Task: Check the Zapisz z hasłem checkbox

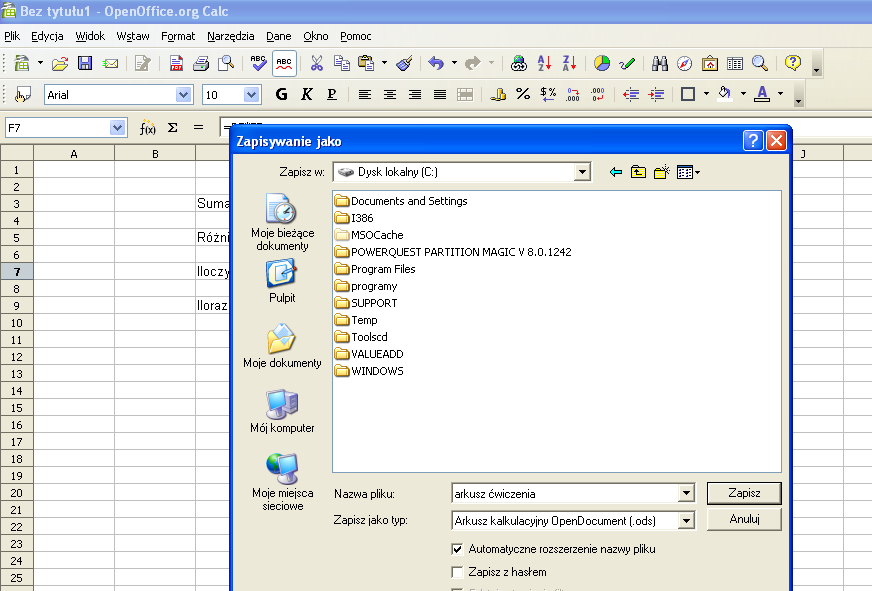Action: coord(457,572)
